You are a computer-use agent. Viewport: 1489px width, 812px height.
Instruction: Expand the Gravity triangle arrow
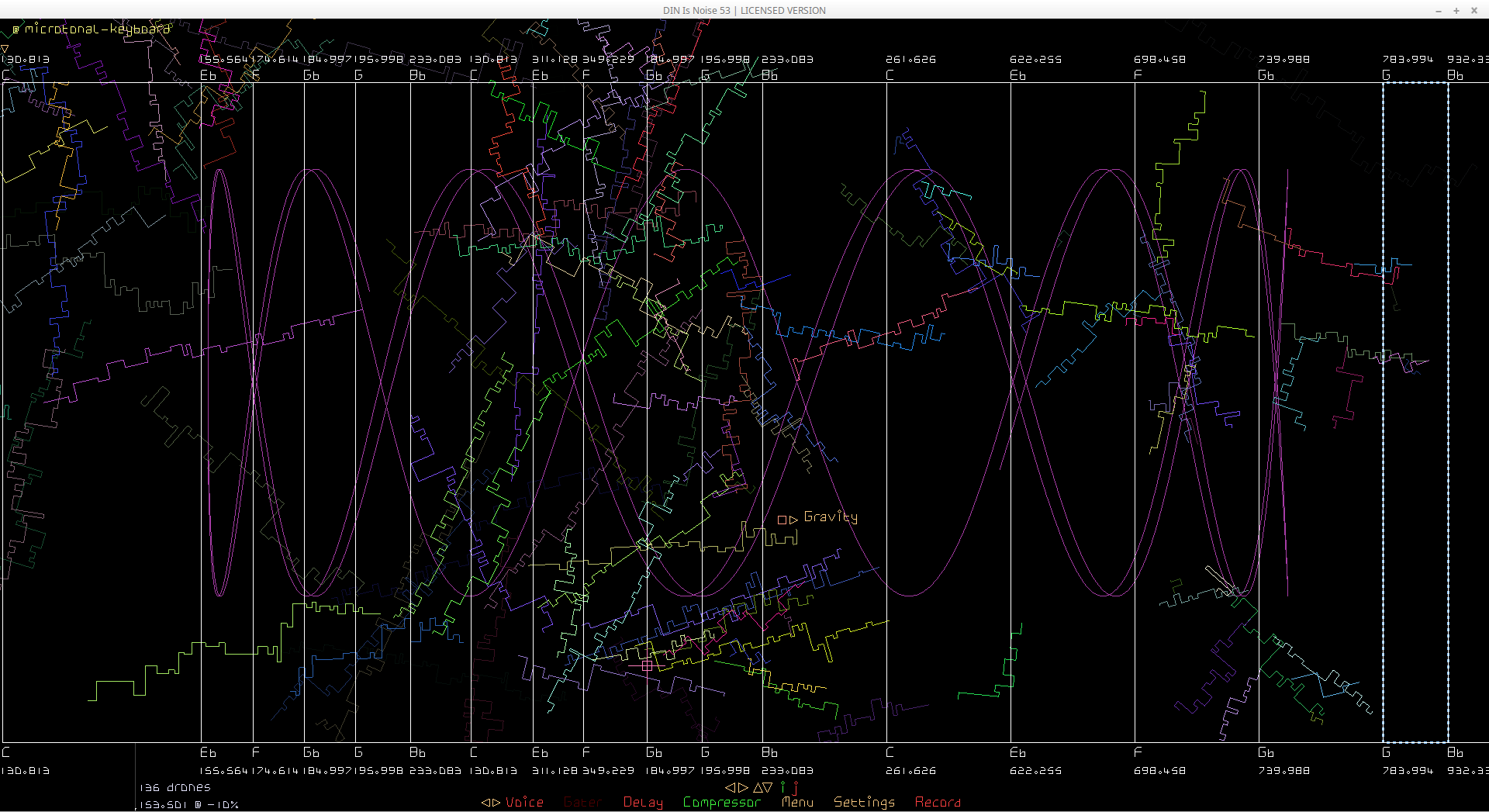793,520
